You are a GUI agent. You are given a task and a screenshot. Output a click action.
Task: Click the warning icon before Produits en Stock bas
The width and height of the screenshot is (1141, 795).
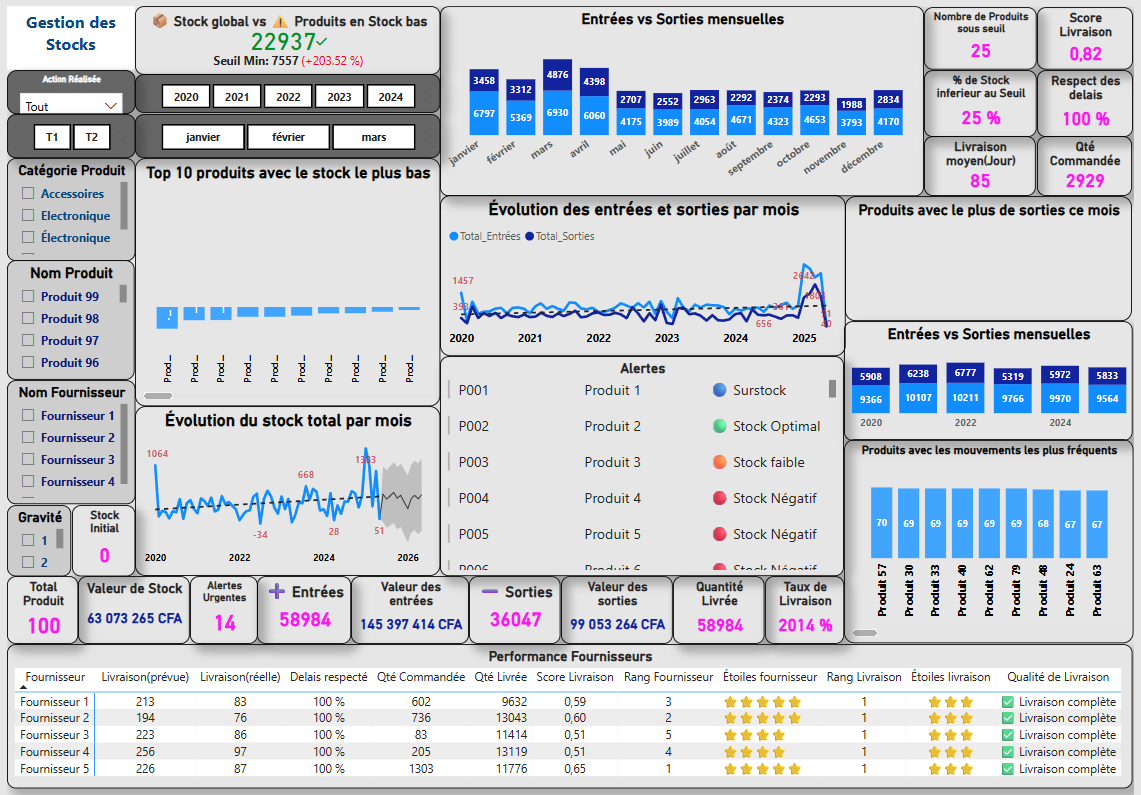(280, 21)
